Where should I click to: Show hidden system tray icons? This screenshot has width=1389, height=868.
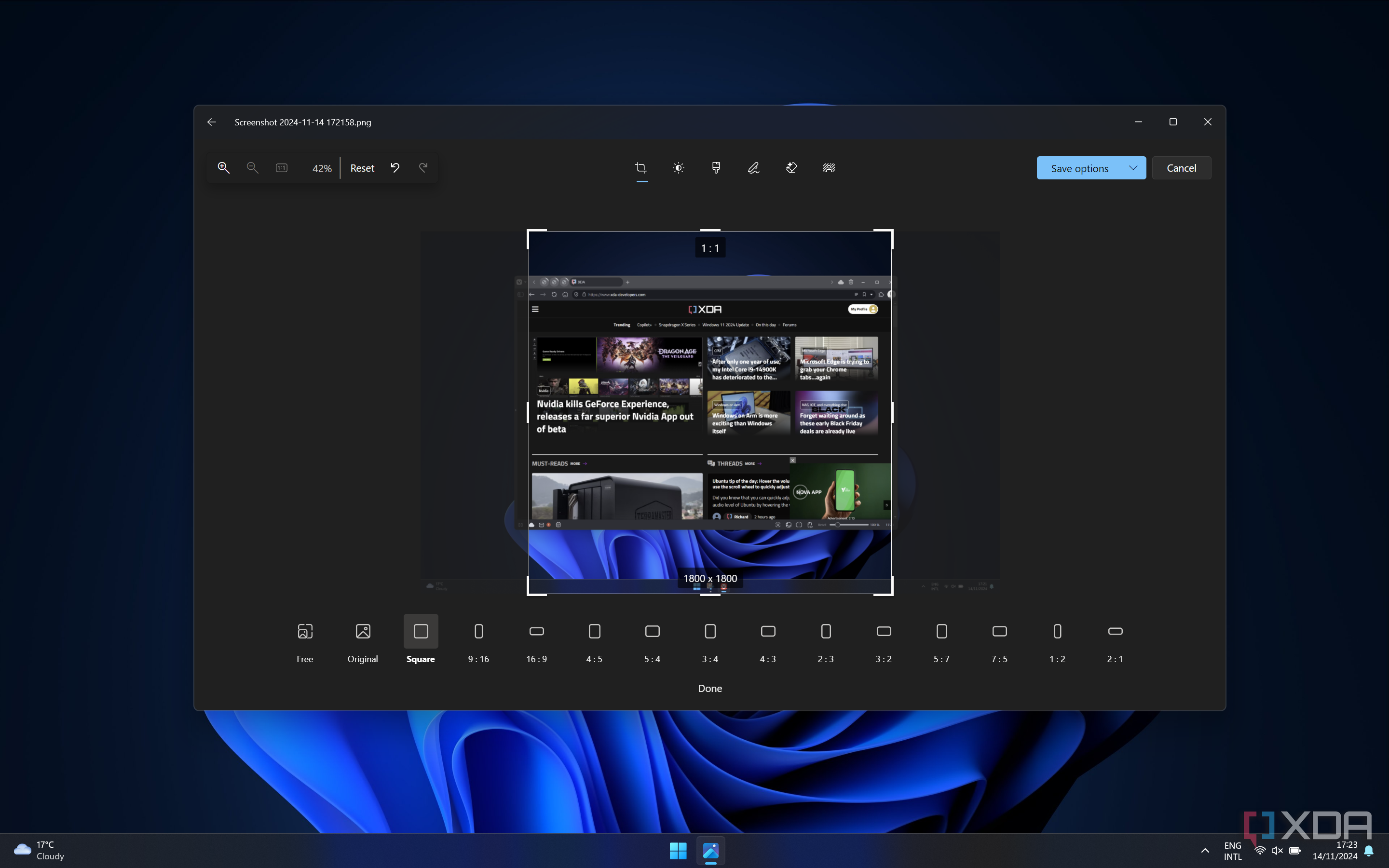pos(1205,851)
